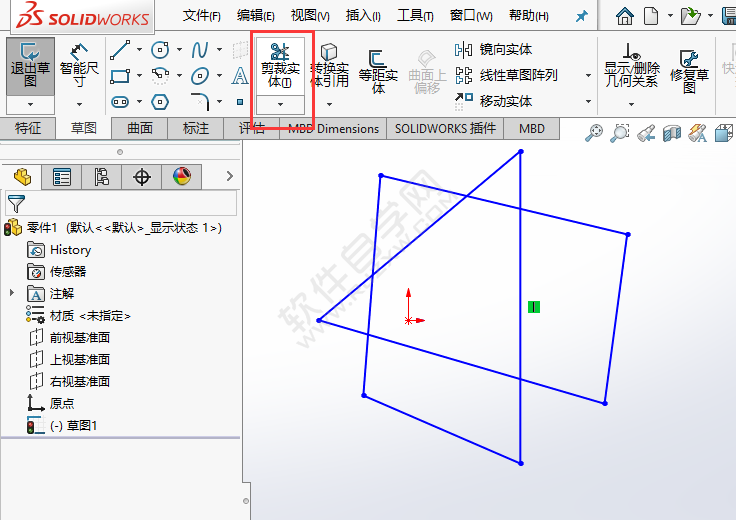This screenshot has width=736, height=520.
Task: Click Mirror Entities (镜向实体)
Action: pos(493,49)
